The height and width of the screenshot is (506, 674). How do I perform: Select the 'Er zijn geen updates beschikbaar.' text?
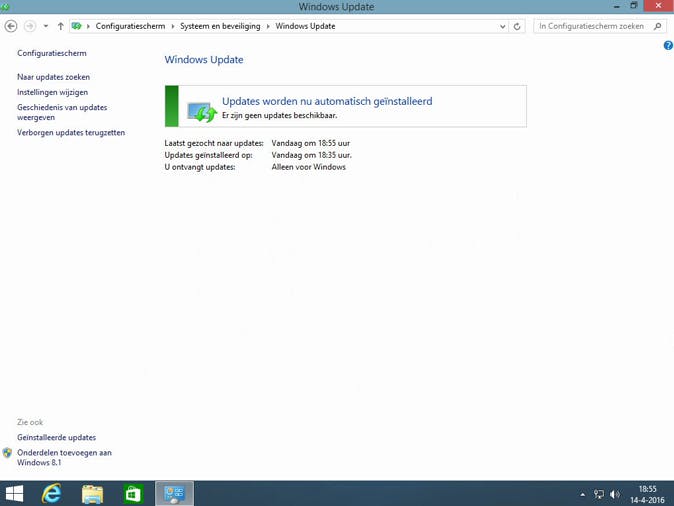(x=279, y=115)
